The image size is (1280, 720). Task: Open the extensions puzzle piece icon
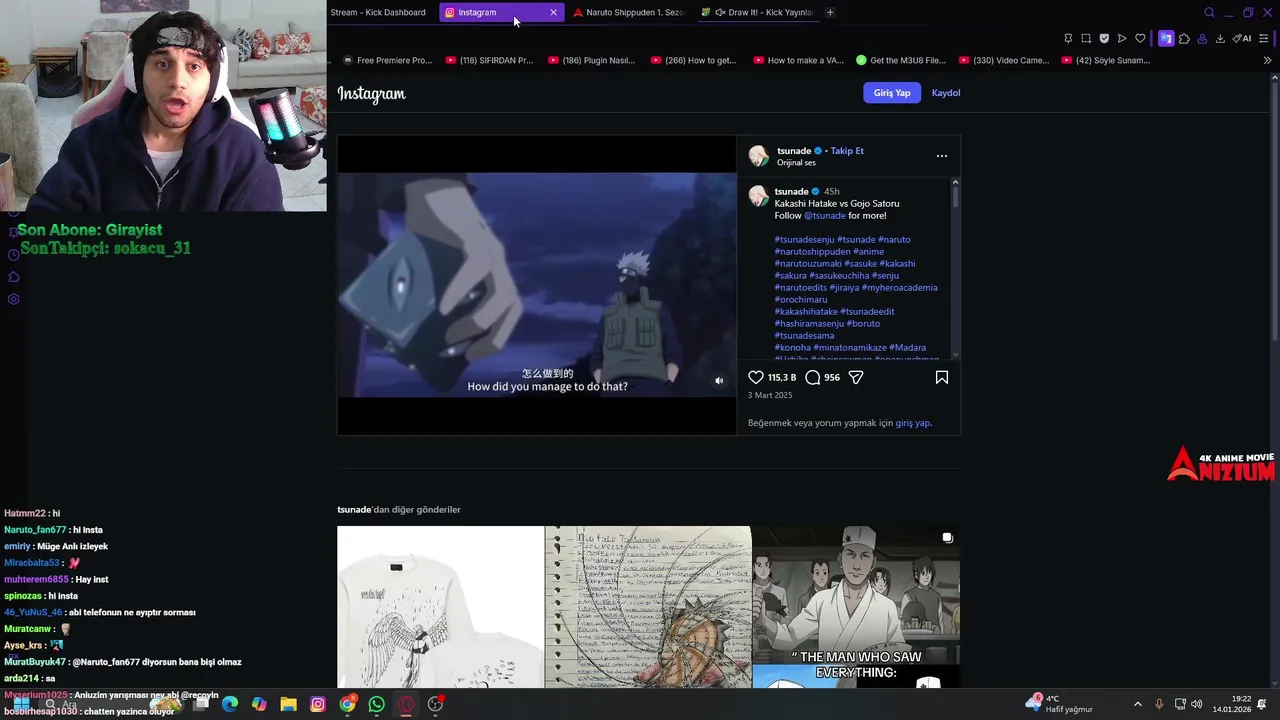(x=1184, y=39)
